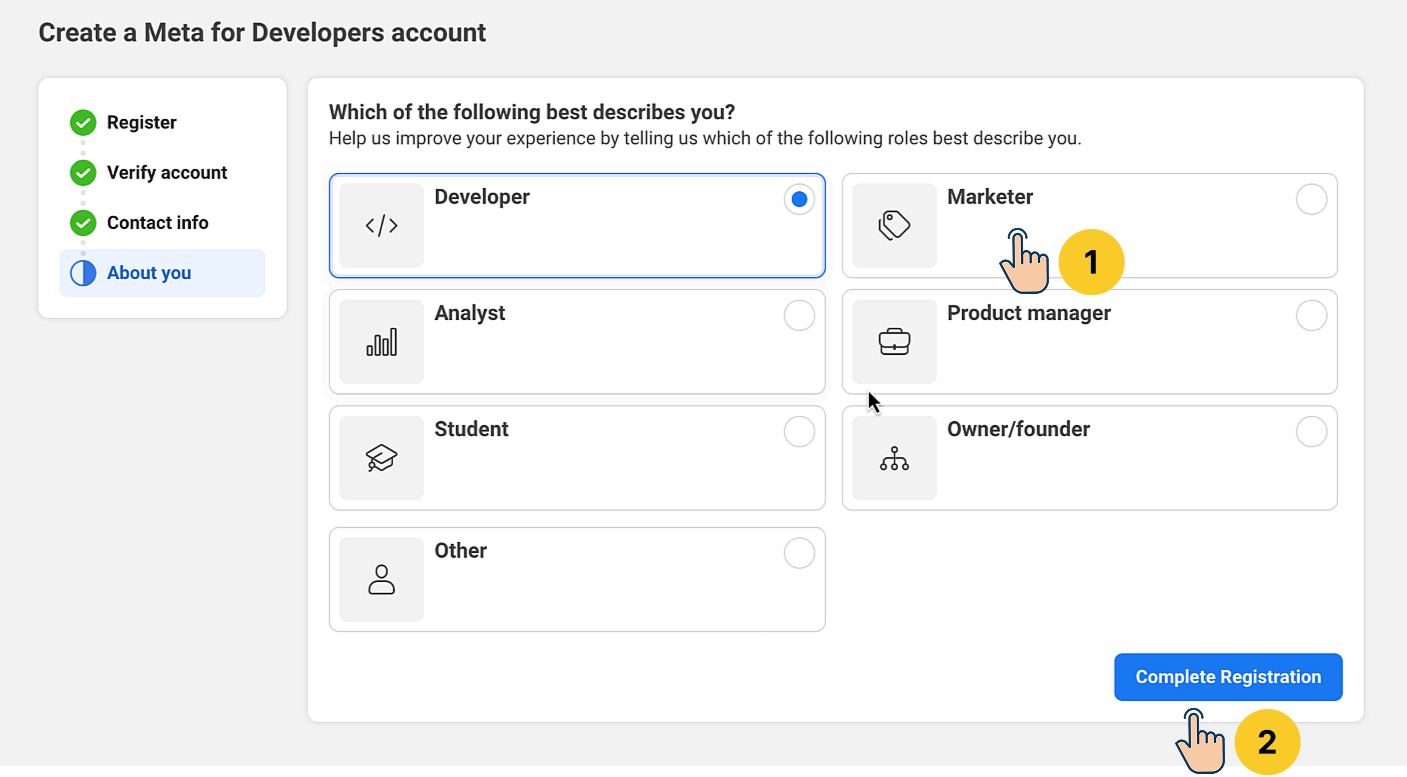Click the 'Which of the following best describes you?' heading
This screenshot has height=777, width=1407.
pyautogui.click(x=532, y=112)
